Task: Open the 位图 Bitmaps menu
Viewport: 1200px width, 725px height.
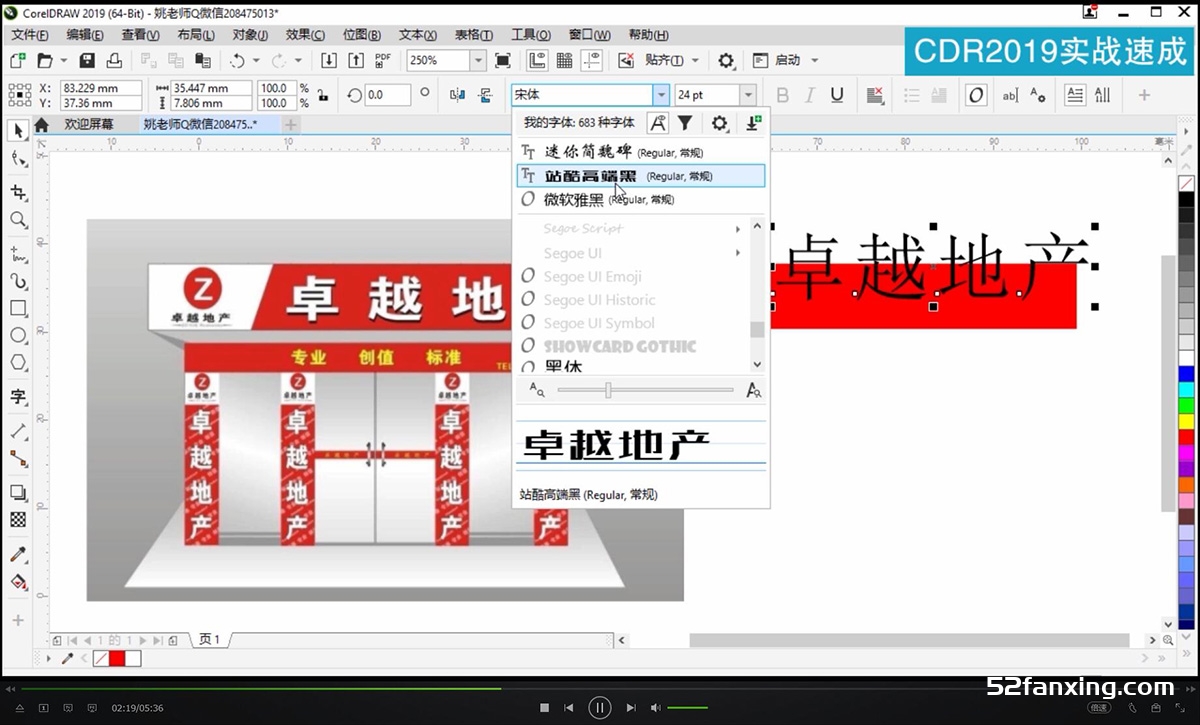Action: click(361, 35)
